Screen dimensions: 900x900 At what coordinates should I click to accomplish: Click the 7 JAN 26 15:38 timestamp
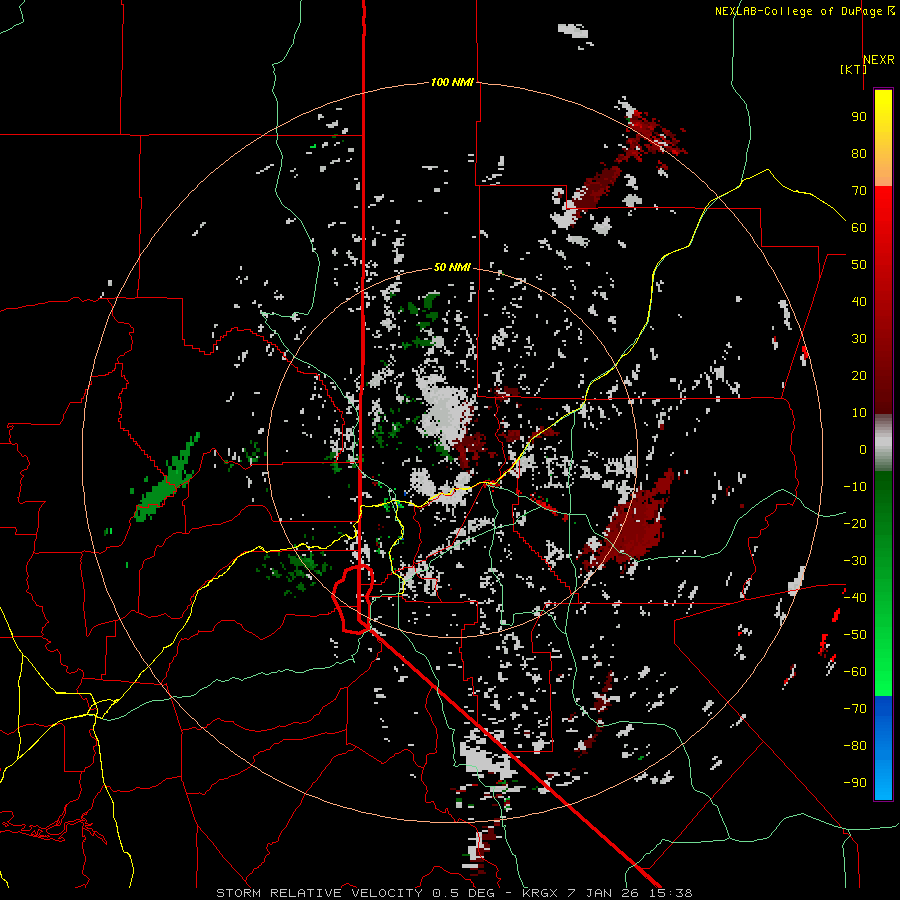630,893
